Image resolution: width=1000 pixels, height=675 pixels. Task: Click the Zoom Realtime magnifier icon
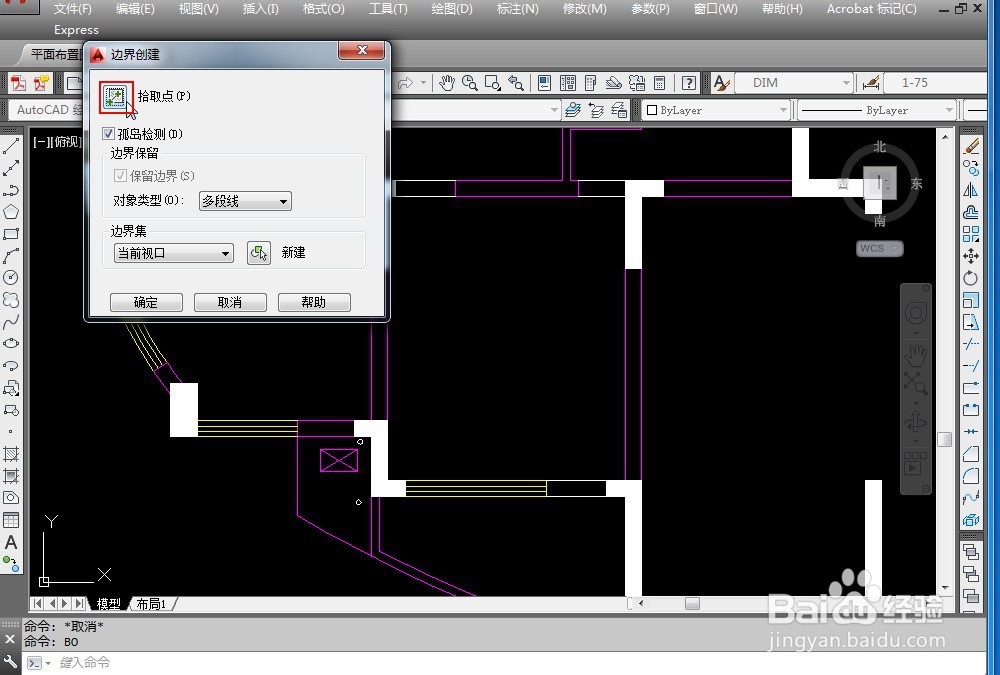(469, 83)
